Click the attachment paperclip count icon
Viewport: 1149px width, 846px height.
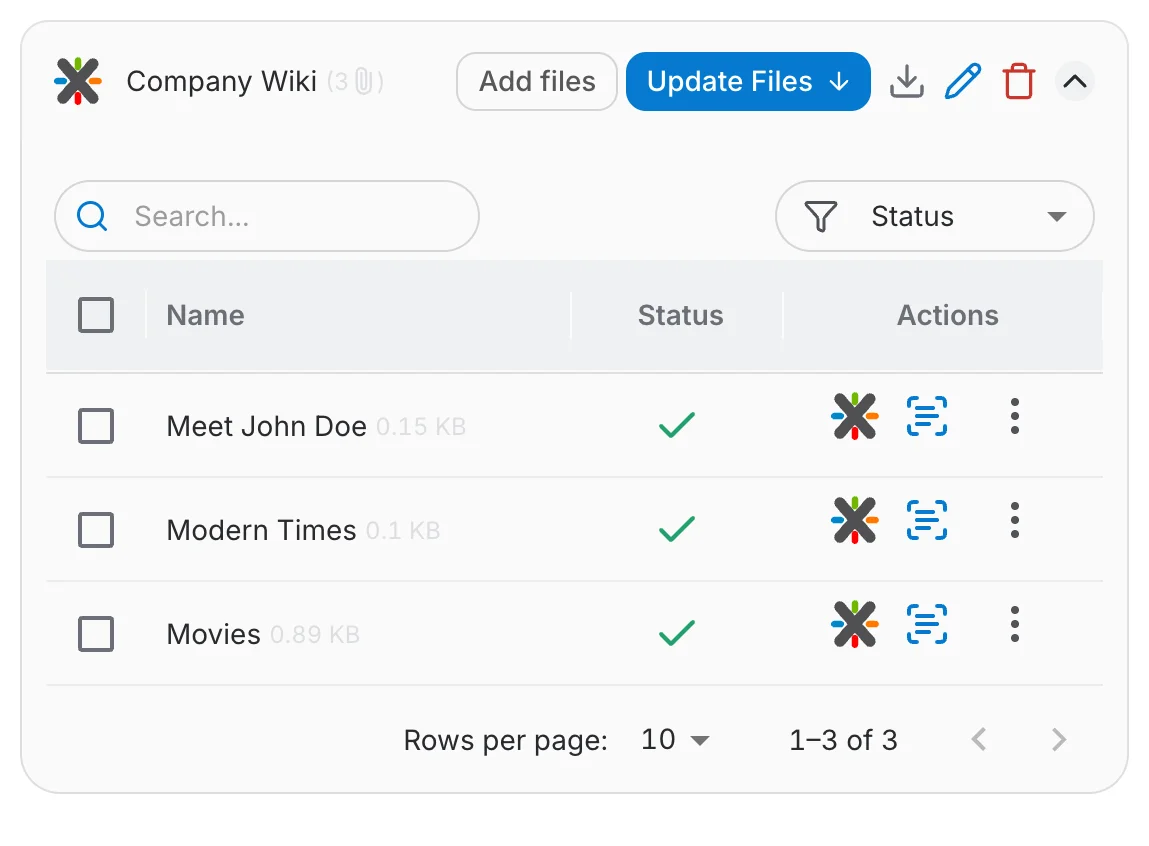click(363, 81)
